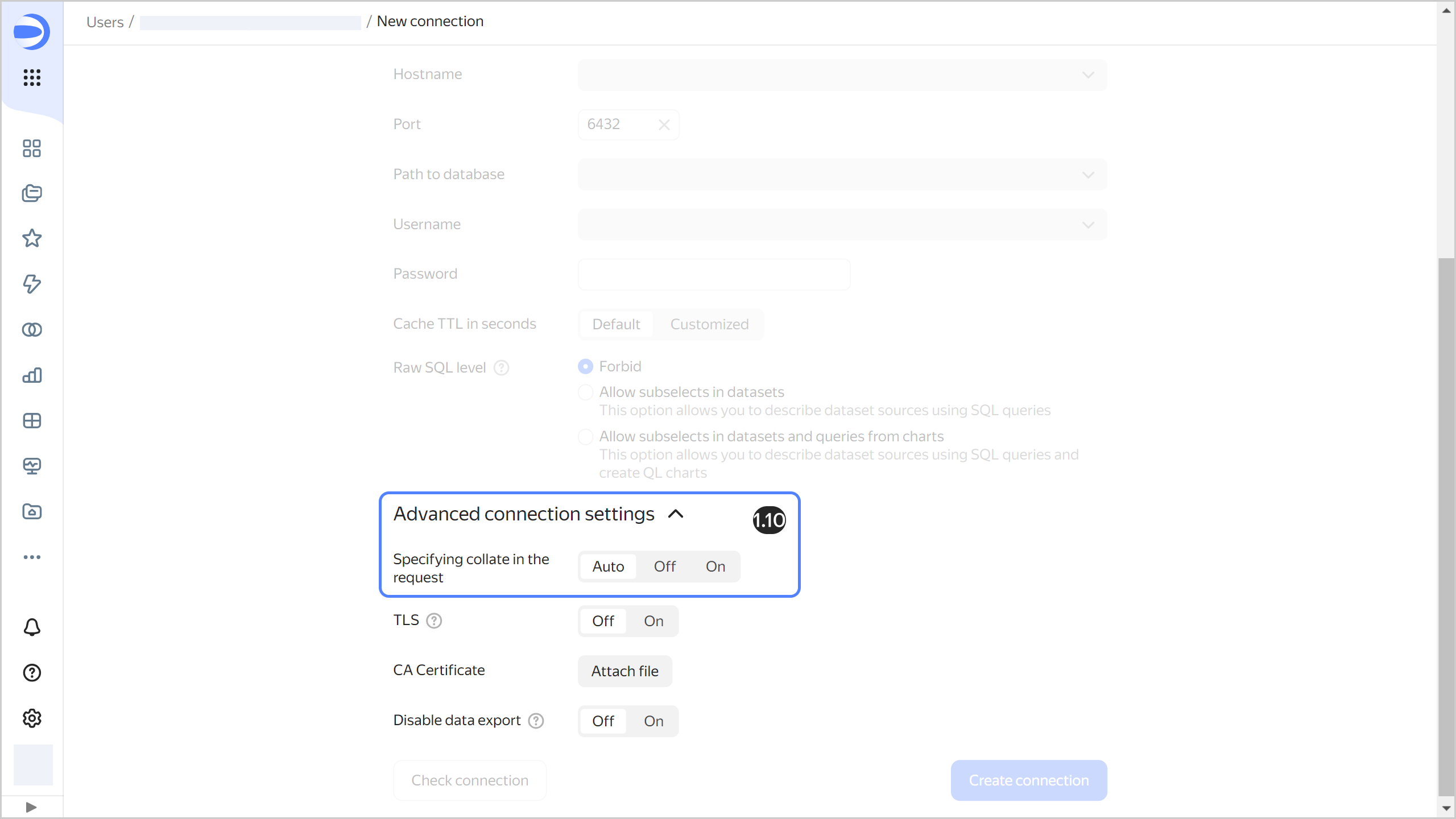Open the settings gear icon
The height and width of the screenshot is (819, 1456).
click(32, 718)
